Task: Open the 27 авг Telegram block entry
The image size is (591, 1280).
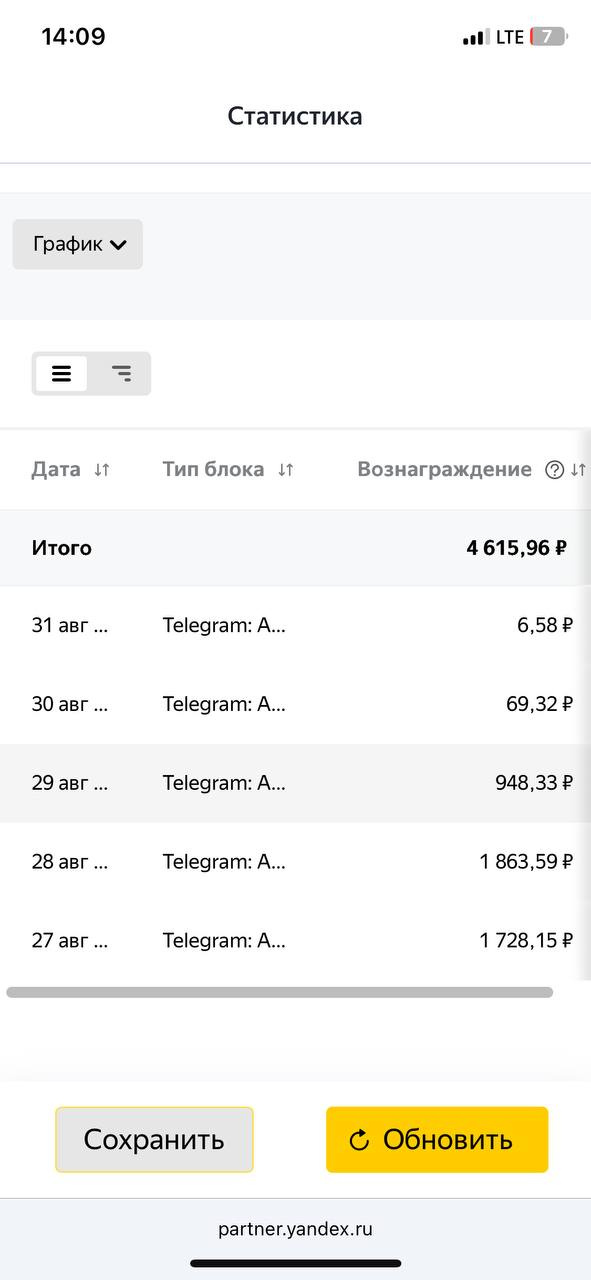Action: 224,940
